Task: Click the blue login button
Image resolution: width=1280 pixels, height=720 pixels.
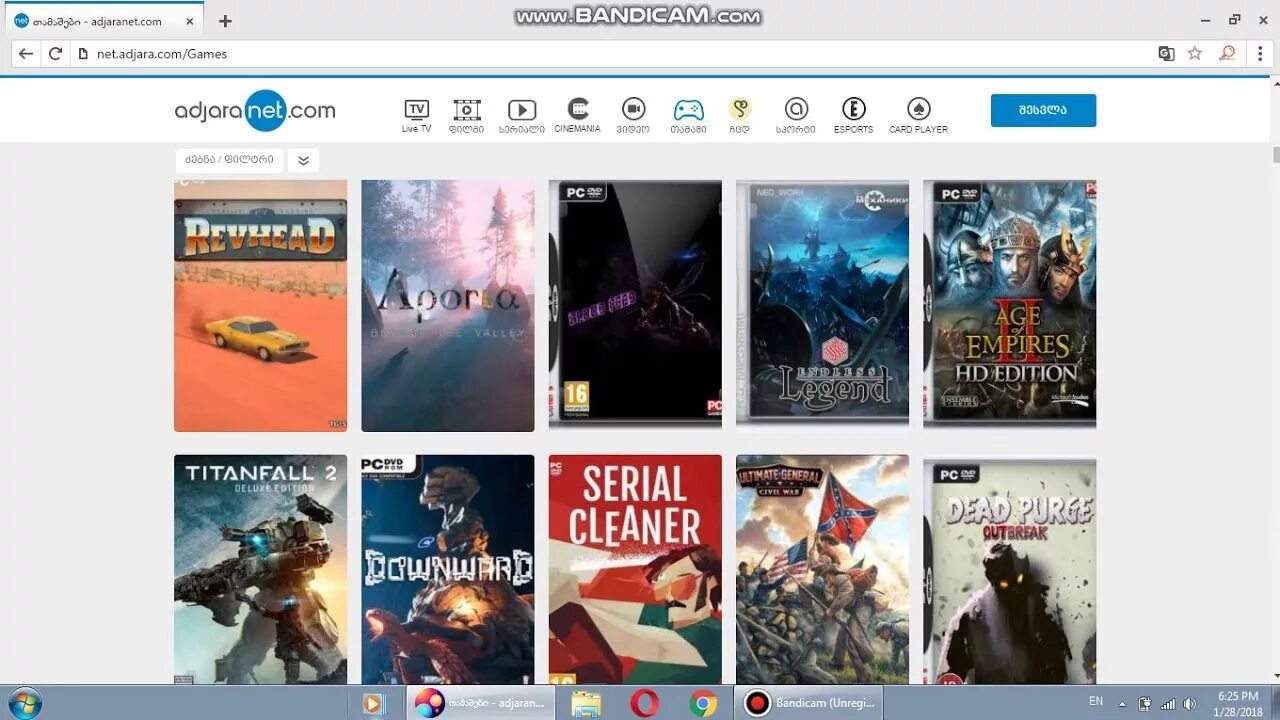Action: coord(1043,110)
